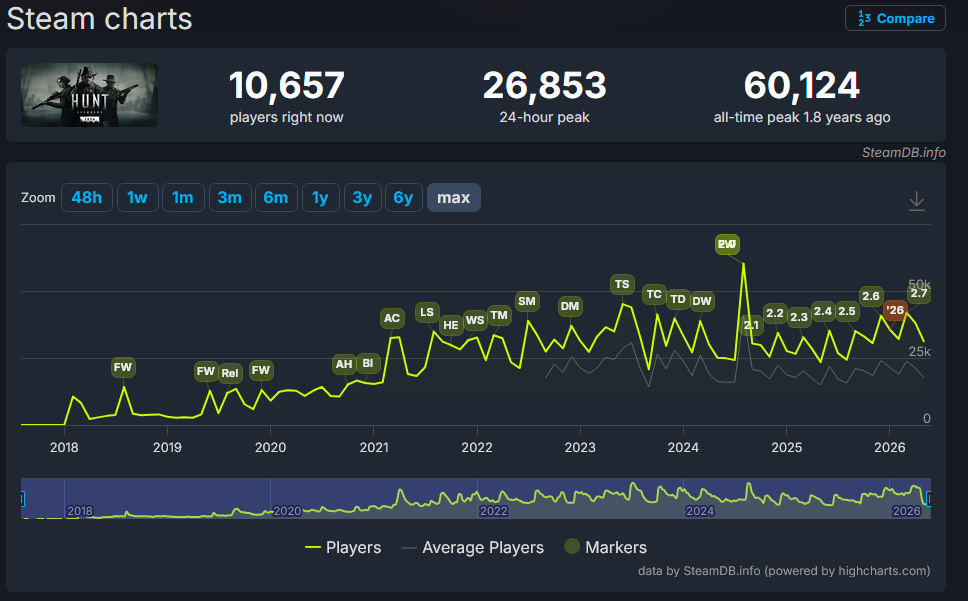Click the LS chart marker
The width and height of the screenshot is (968, 601).
(427, 312)
